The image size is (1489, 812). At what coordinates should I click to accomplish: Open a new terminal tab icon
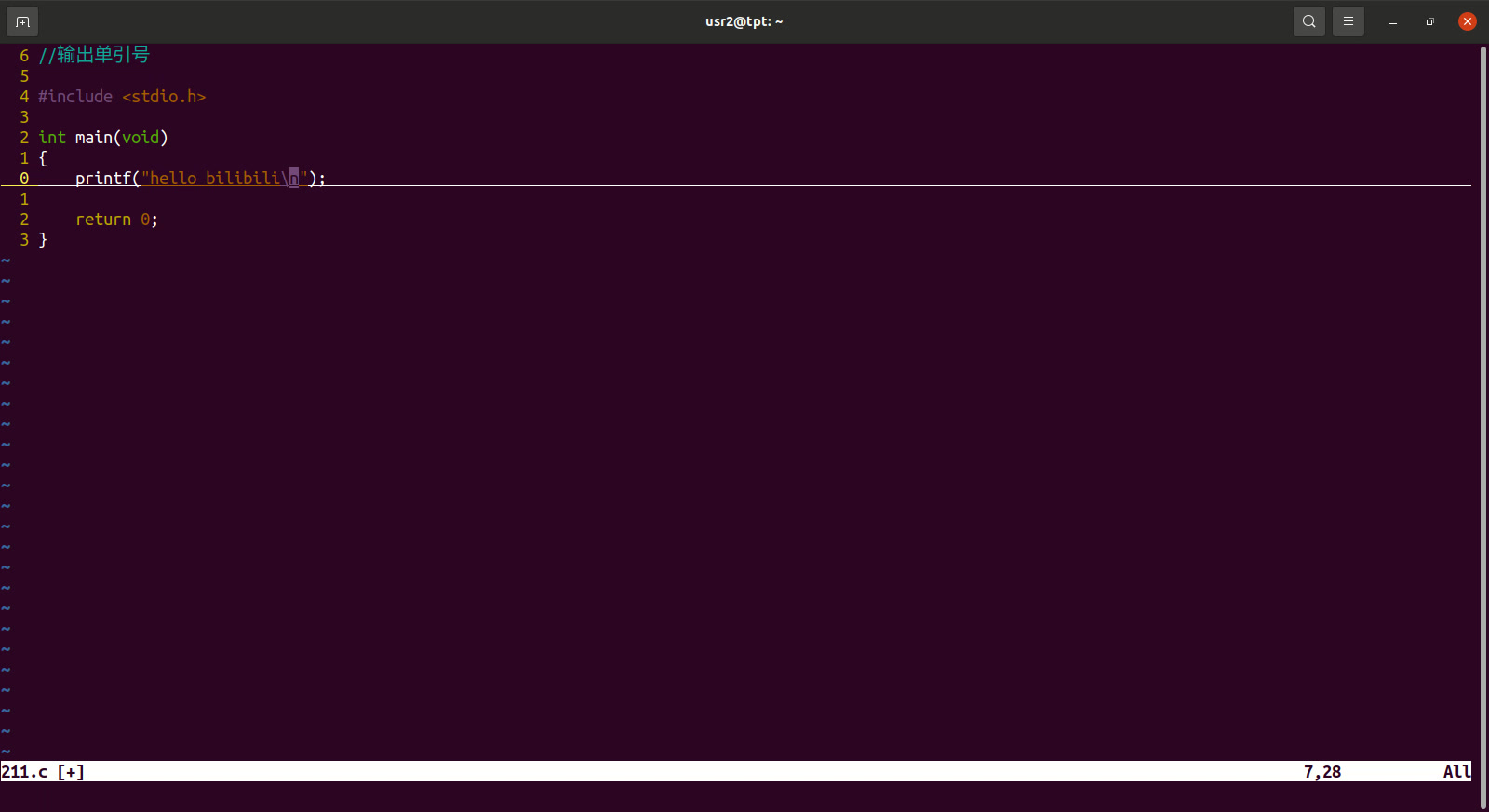click(x=22, y=21)
